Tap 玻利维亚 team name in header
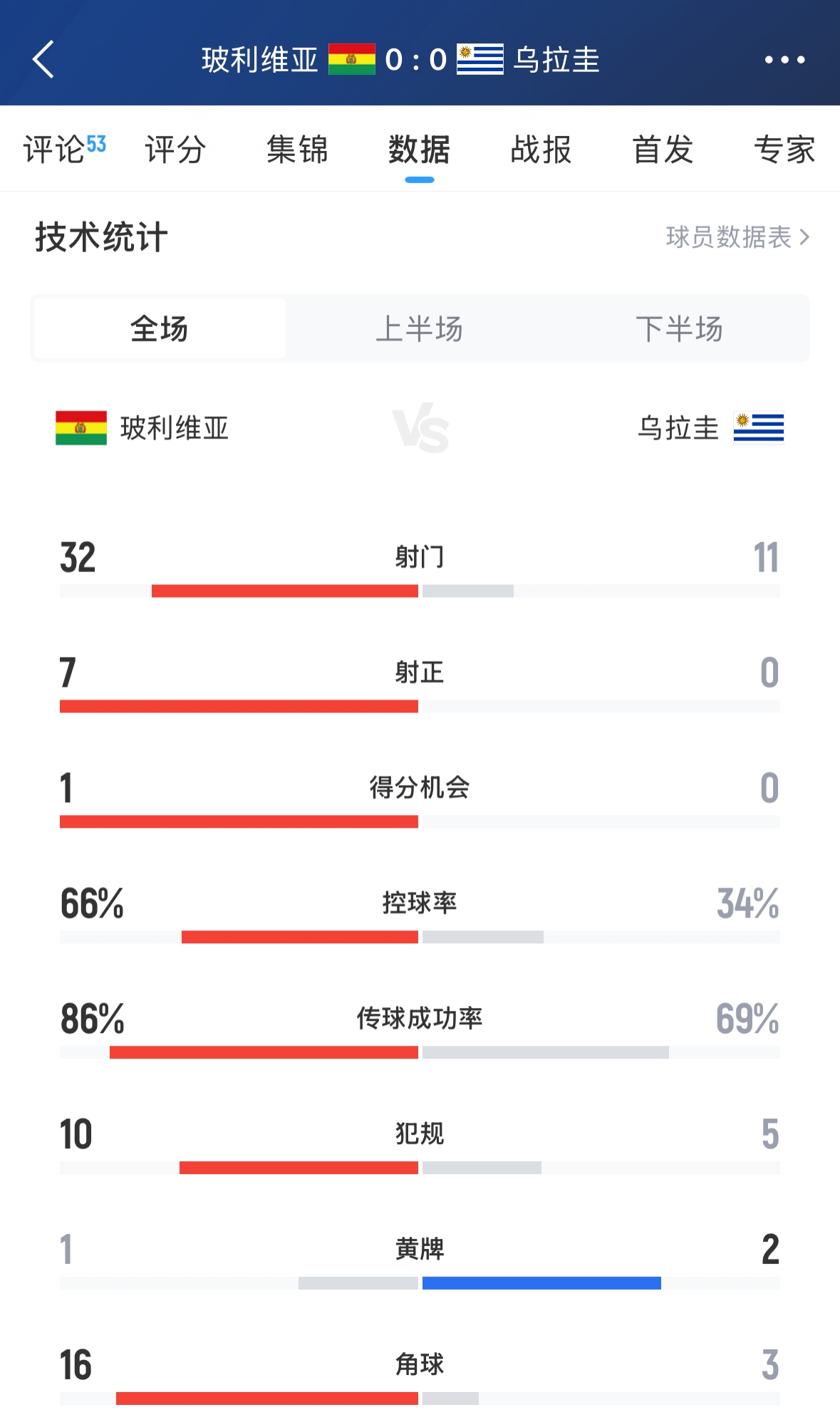The width and height of the screenshot is (840, 1412). 259,60
